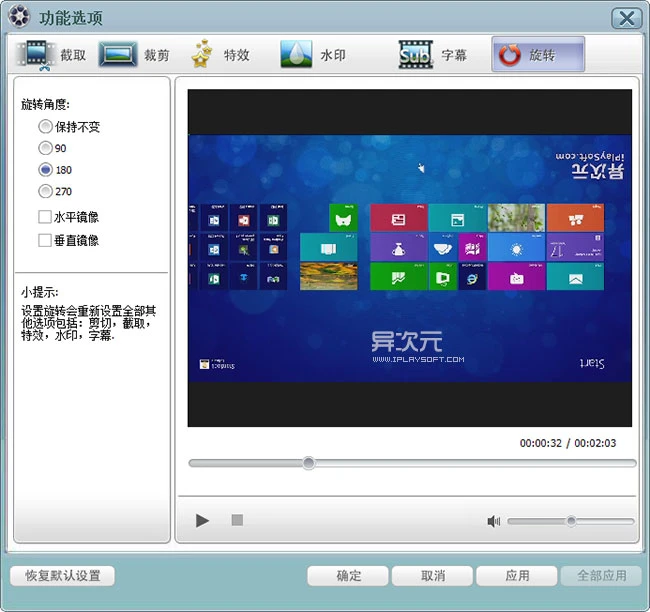The height and width of the screenshot is (612, 650).
Task: Click the 应用 apply button
Action: (x=517, y=576)
